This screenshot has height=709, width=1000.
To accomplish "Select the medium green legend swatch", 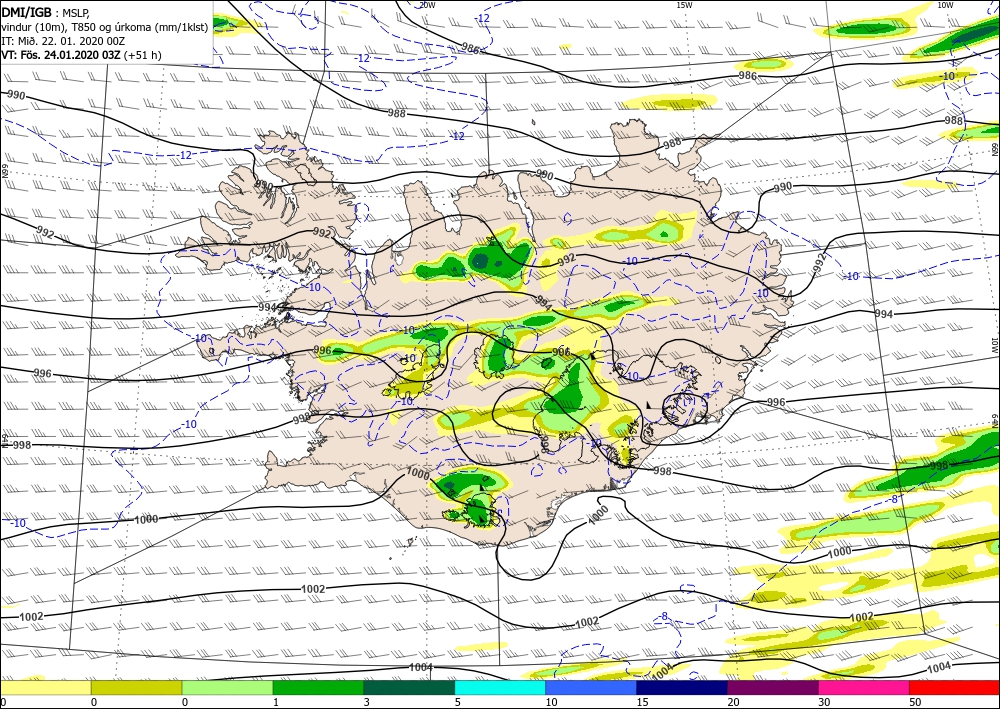I will point(318,687).
